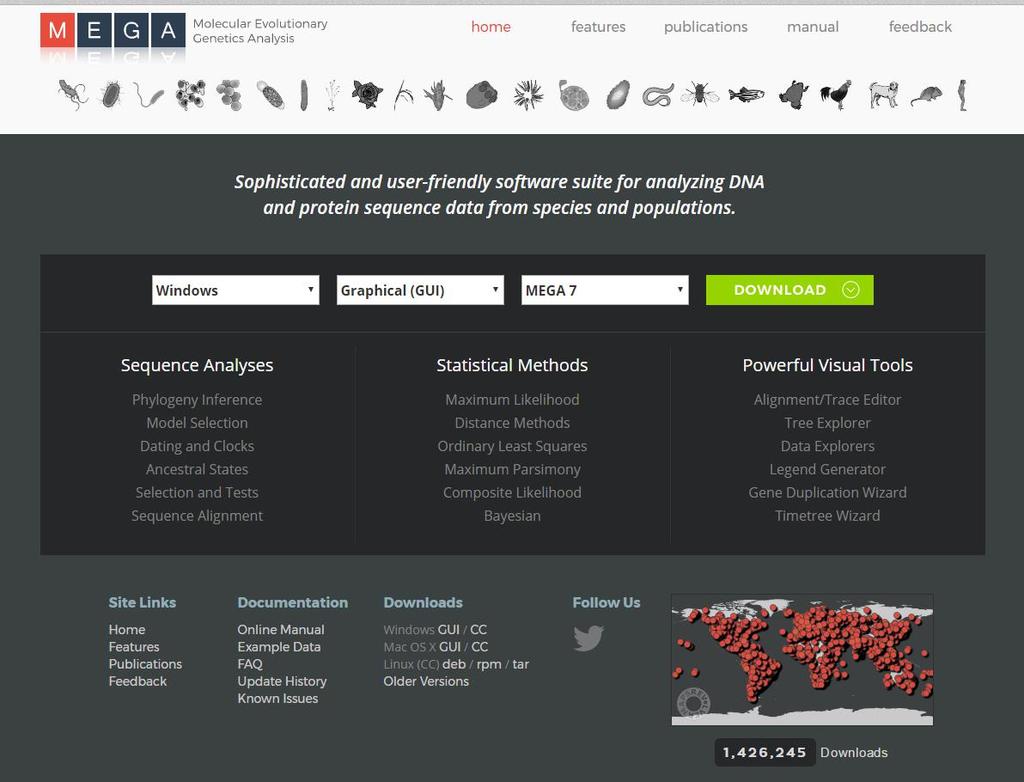The width and height of the screenshot is (1024, 782).
Task: Open the Tree Explorer link
Action: point(827,423)
